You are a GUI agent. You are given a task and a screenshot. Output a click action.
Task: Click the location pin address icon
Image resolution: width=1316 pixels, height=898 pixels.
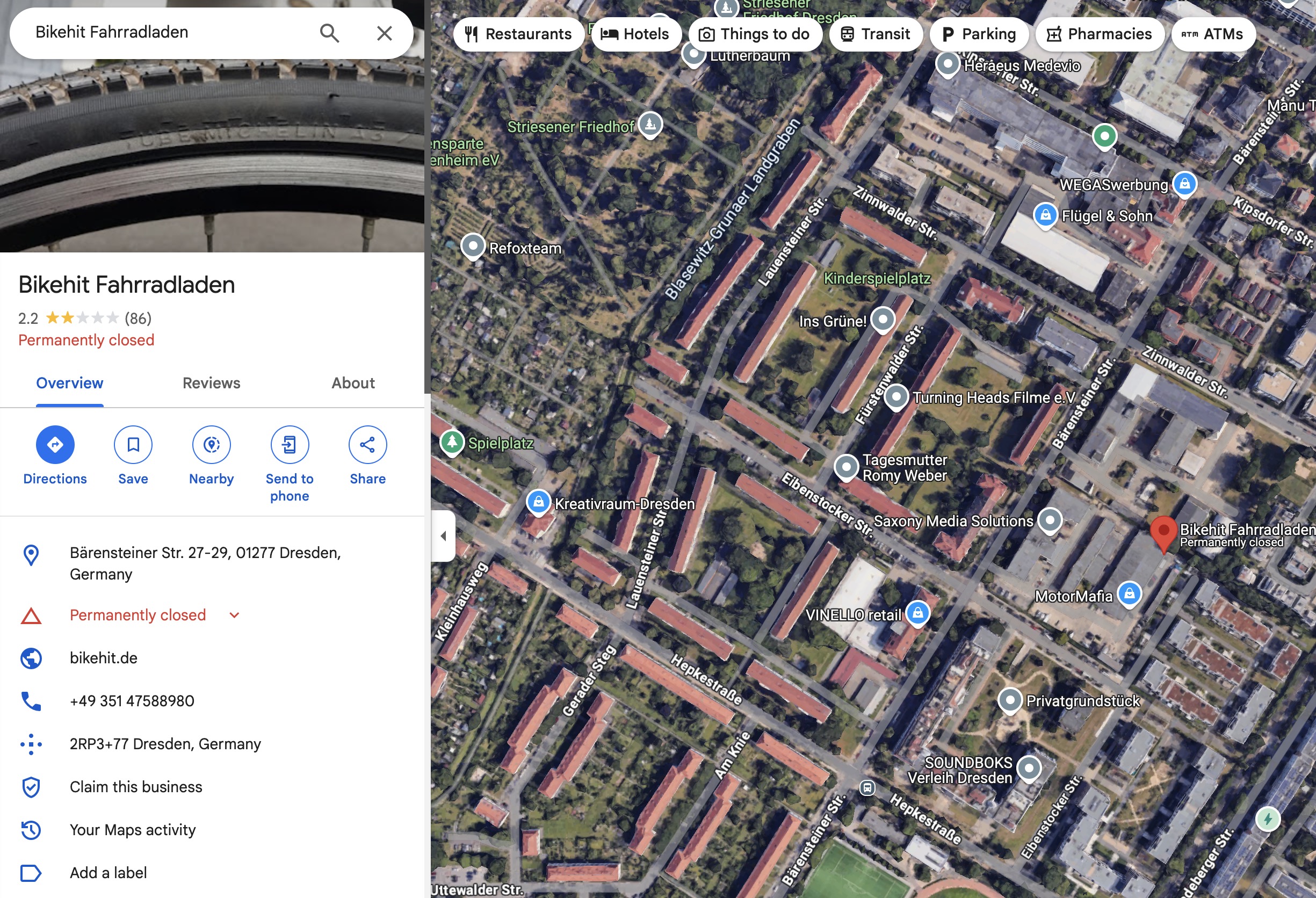(31, 555)
